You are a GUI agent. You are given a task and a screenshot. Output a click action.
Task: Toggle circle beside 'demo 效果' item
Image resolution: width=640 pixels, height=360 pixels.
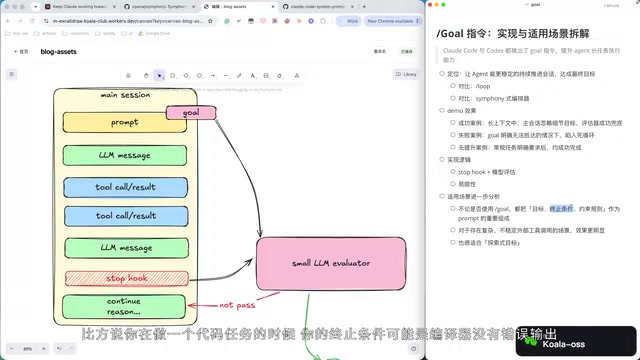pyautogui.click(x=442, y=110)
